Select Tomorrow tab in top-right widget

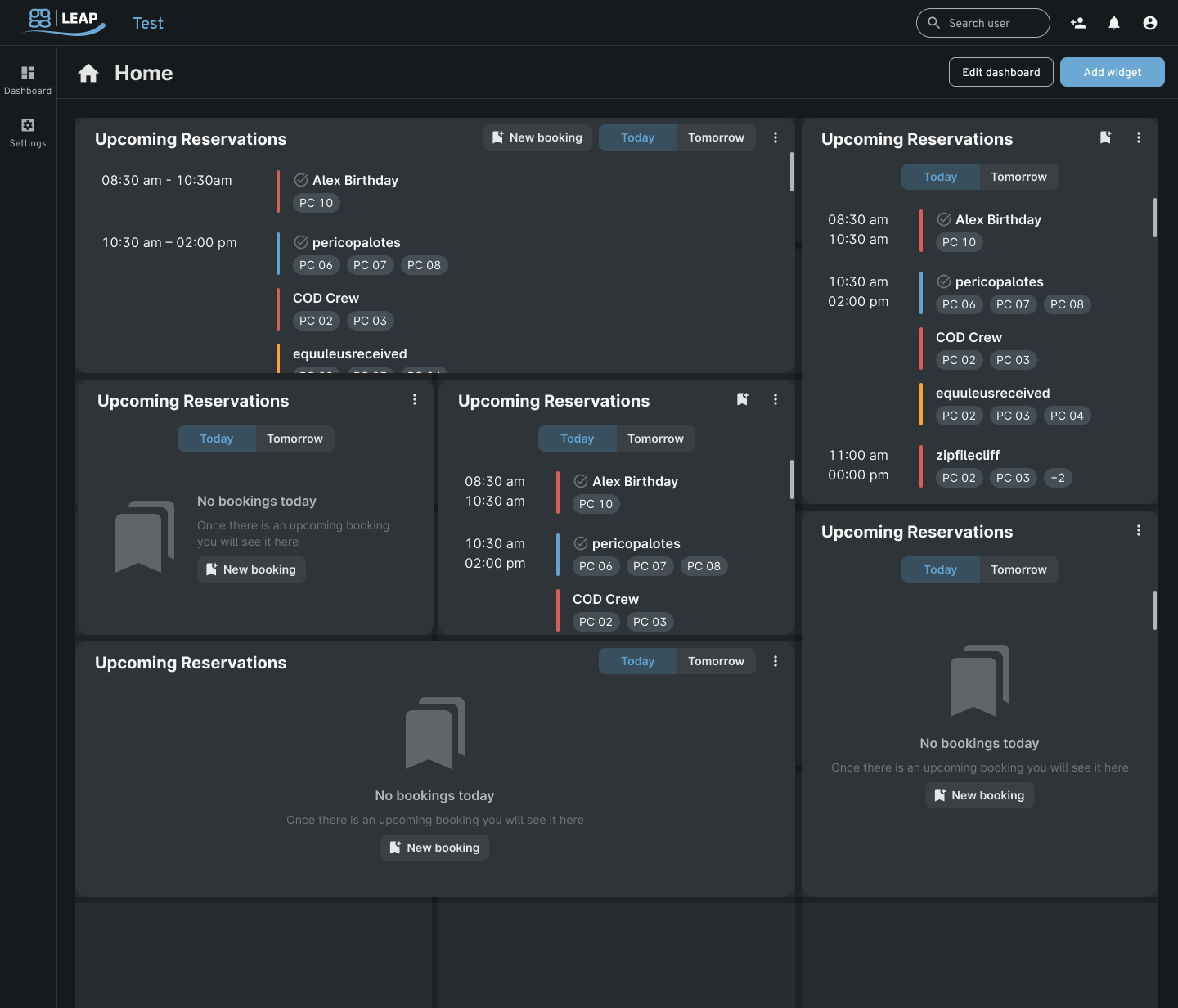coord(1018,177)
